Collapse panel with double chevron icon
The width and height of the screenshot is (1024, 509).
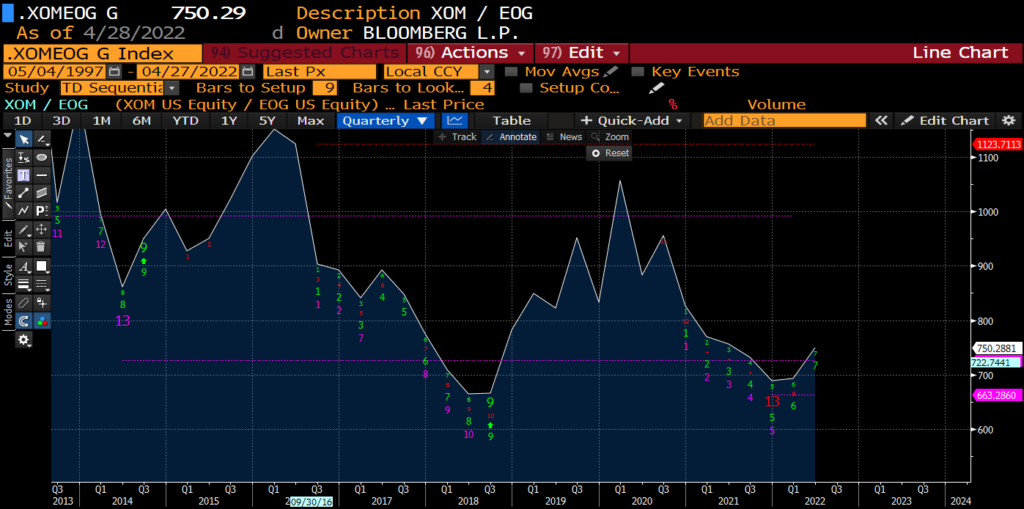(882, 121)
